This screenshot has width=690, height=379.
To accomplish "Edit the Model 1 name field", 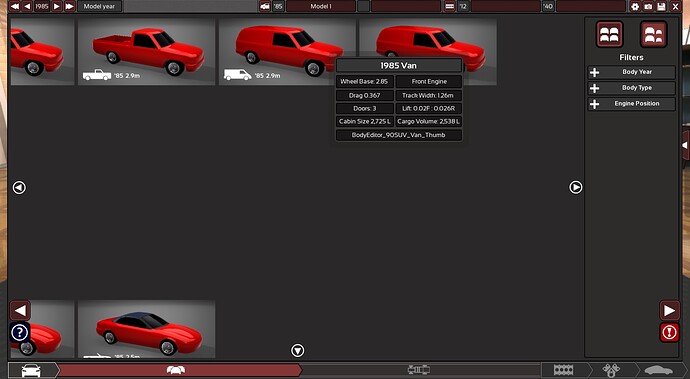I will tap(321, 6).
